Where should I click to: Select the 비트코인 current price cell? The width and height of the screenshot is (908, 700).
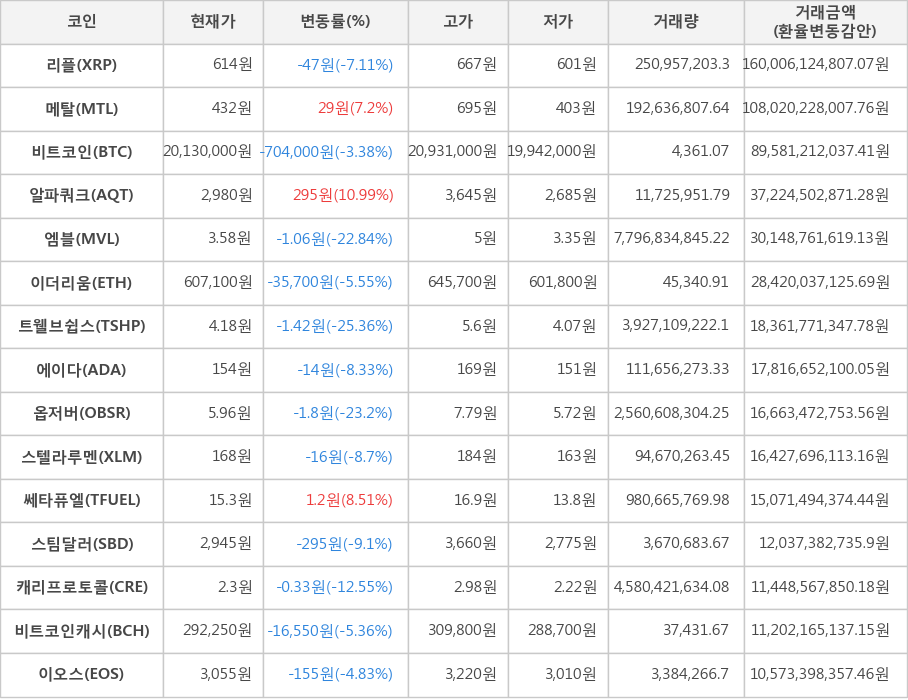pyautogui.click(x=212, y=152)
